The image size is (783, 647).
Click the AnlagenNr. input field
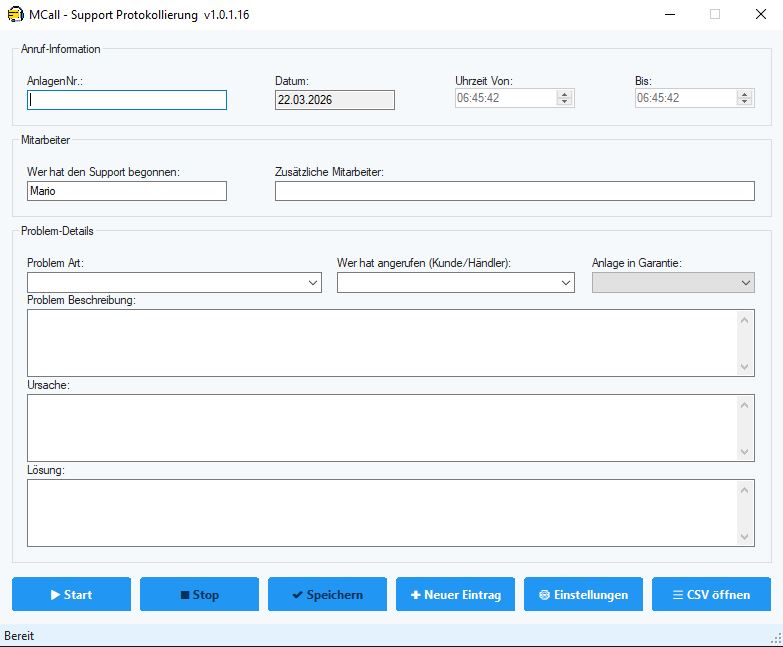[127, 100]
